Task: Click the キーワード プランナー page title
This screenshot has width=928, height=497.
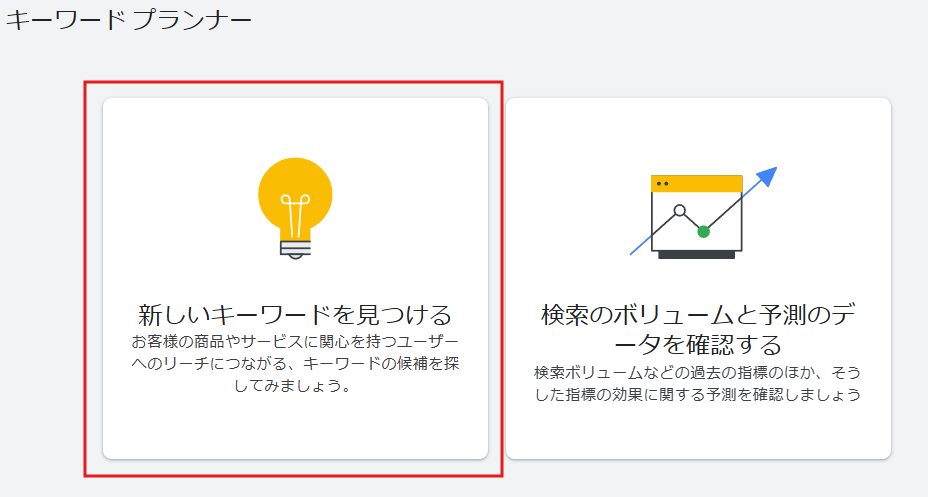Action: pos(129,19)
